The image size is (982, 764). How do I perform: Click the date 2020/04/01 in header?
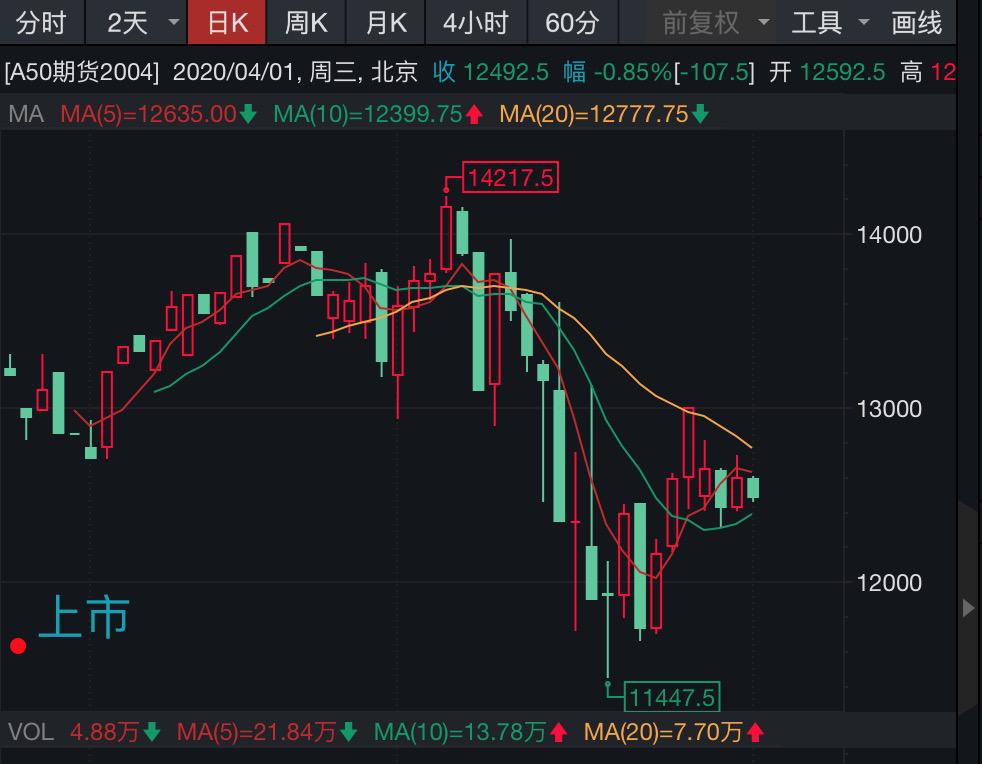pyautogui.click(x=233, y=72)
